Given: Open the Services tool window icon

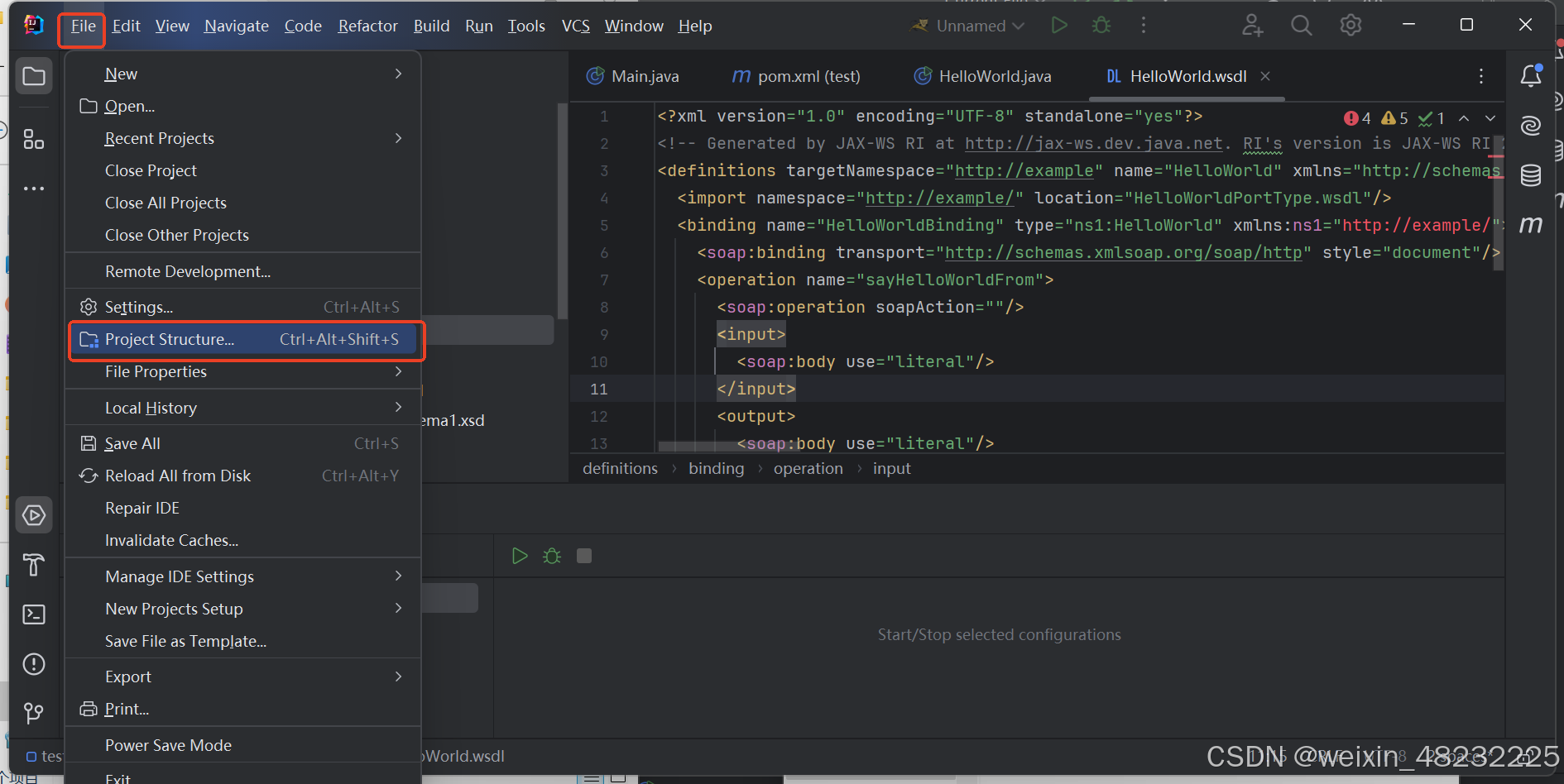Looking at the screenshot, I should [x=34, y=515].
